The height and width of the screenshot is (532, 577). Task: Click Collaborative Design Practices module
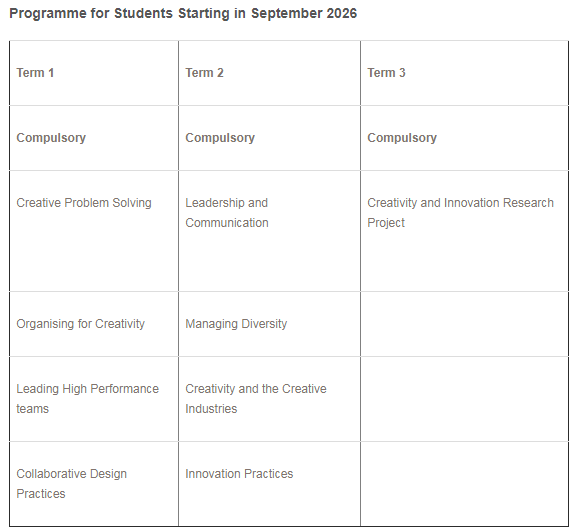(x=71, y=483)
